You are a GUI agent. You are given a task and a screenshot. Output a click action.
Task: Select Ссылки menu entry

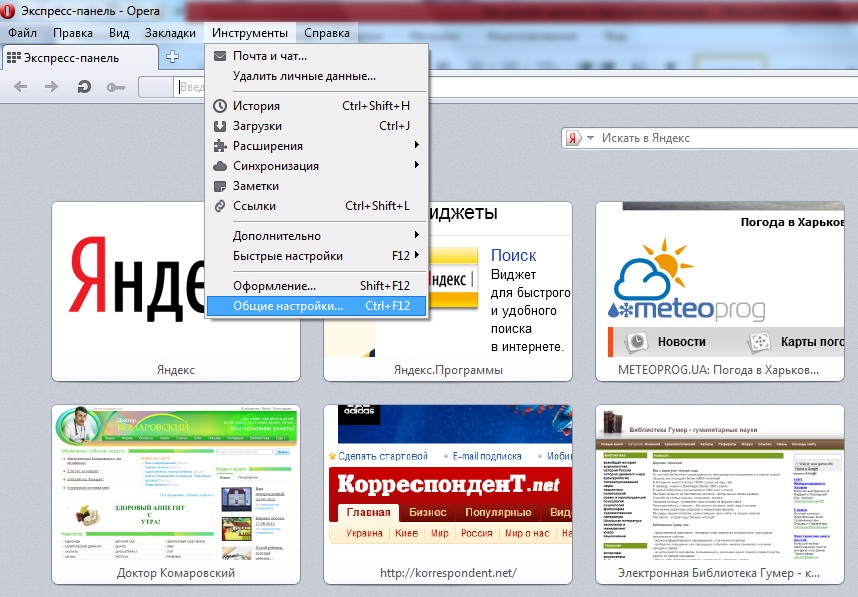click(316, 206)
